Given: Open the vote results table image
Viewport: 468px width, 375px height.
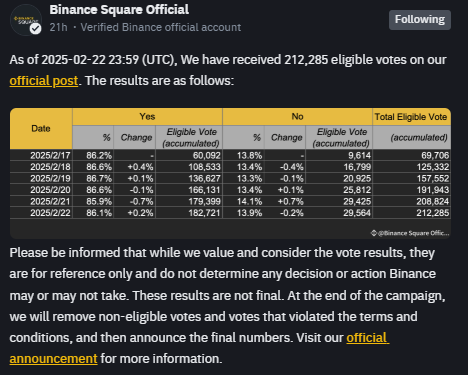Looking at the screenshot, I should click(230, 173).
